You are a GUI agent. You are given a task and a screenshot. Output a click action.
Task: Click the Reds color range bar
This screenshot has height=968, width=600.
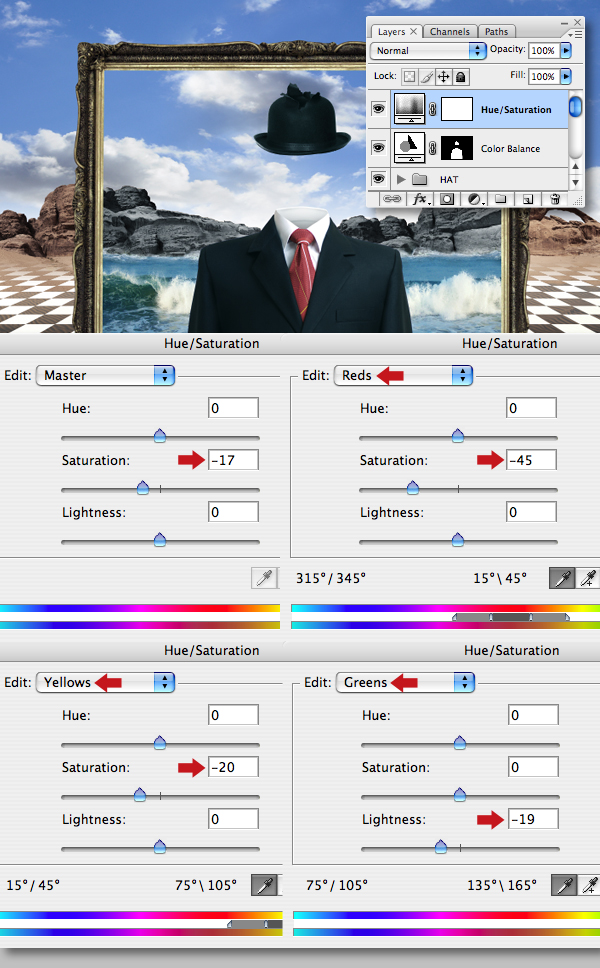tap(510, 617)
